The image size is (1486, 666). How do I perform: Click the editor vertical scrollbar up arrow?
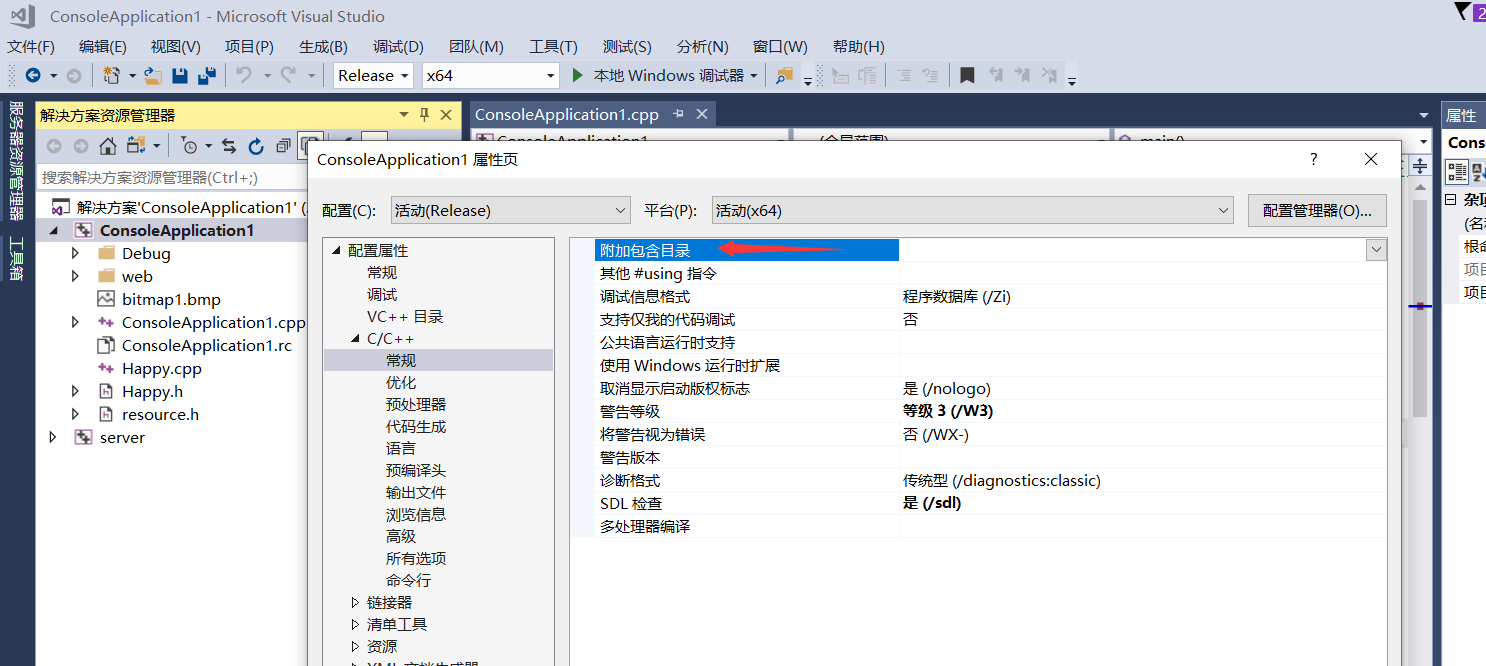click(1420, 188)
